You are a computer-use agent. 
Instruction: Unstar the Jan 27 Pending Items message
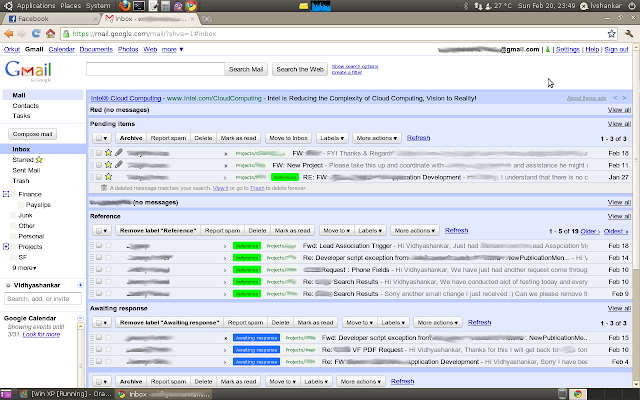[109, 177]
